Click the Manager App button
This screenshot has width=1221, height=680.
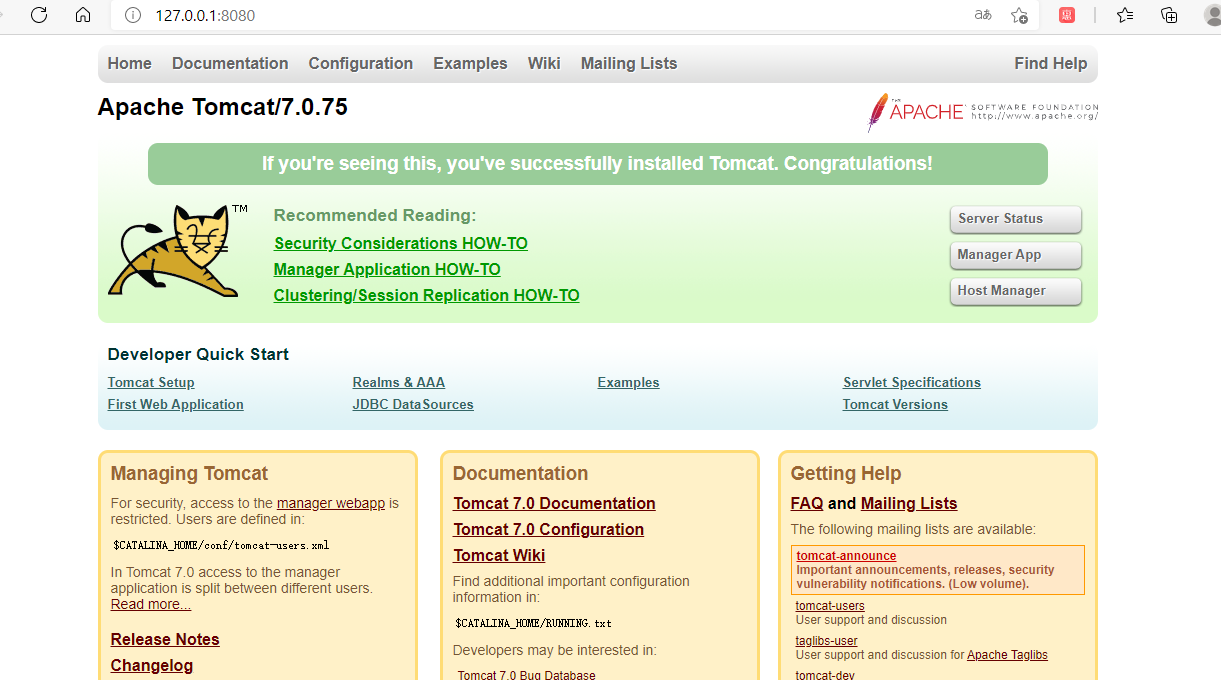tap(1015, 255)
